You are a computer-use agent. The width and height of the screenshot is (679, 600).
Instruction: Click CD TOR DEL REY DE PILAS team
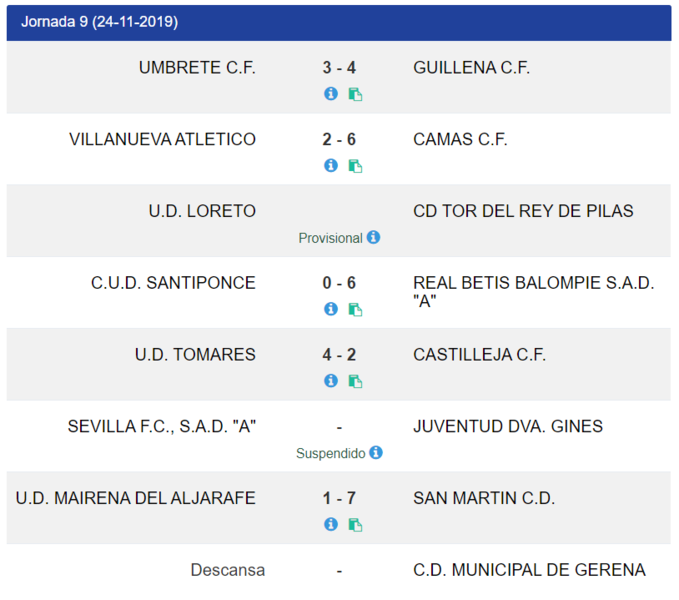(x=523, y=211)
